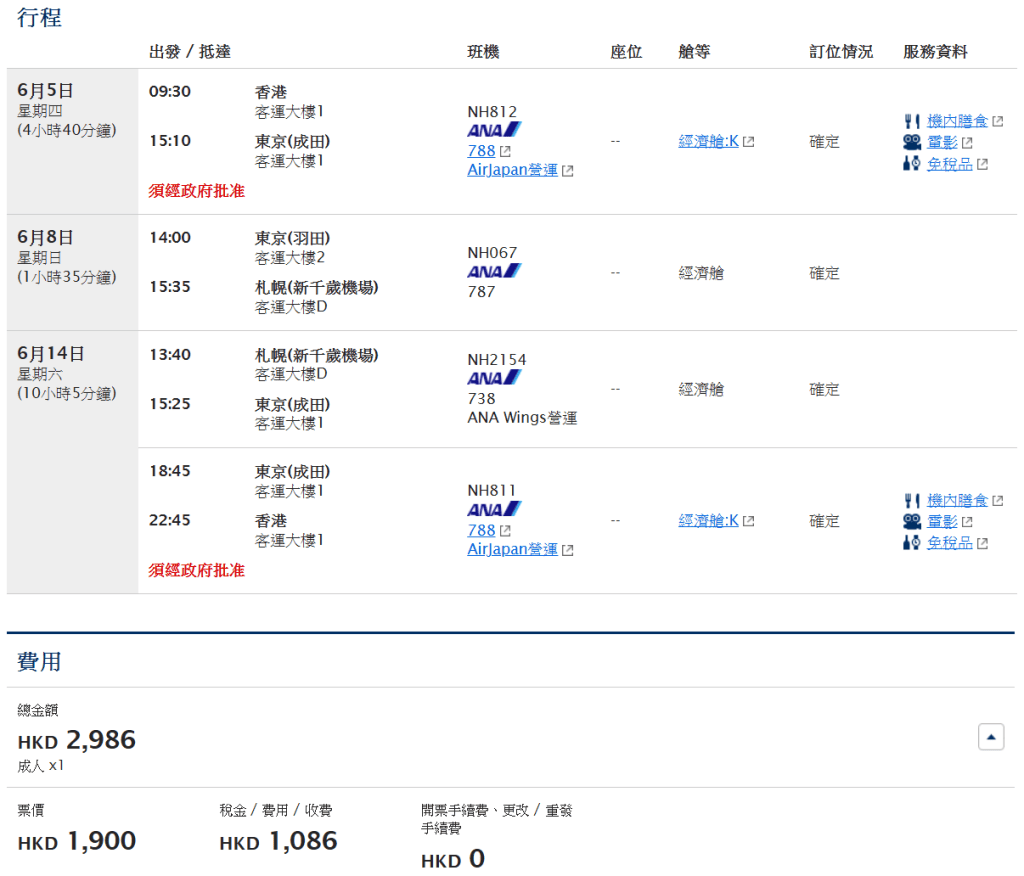Click external-link icon beside NH812's 經濟艙:K
The image size is (1024, 876).
click(x=749, y=142)
